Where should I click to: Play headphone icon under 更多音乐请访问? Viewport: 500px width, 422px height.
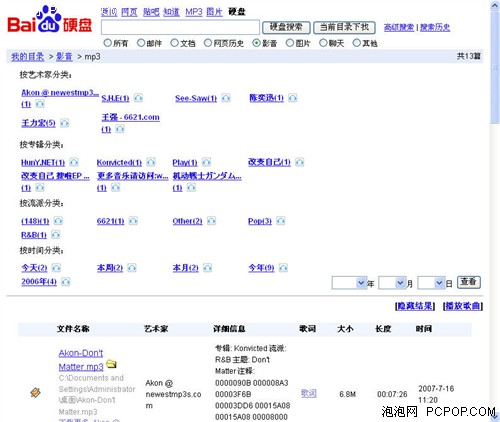pyautogui.click(x=115, y=188)
